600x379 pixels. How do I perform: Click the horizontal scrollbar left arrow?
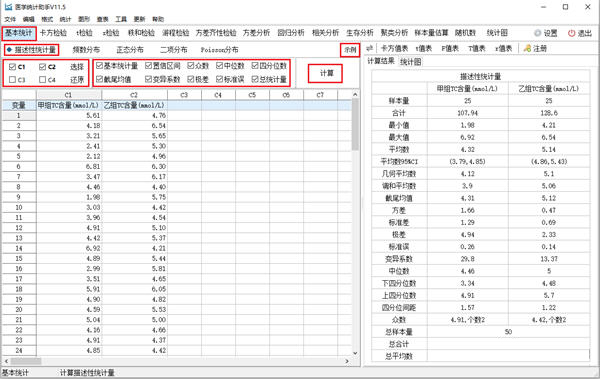point(6,361)
